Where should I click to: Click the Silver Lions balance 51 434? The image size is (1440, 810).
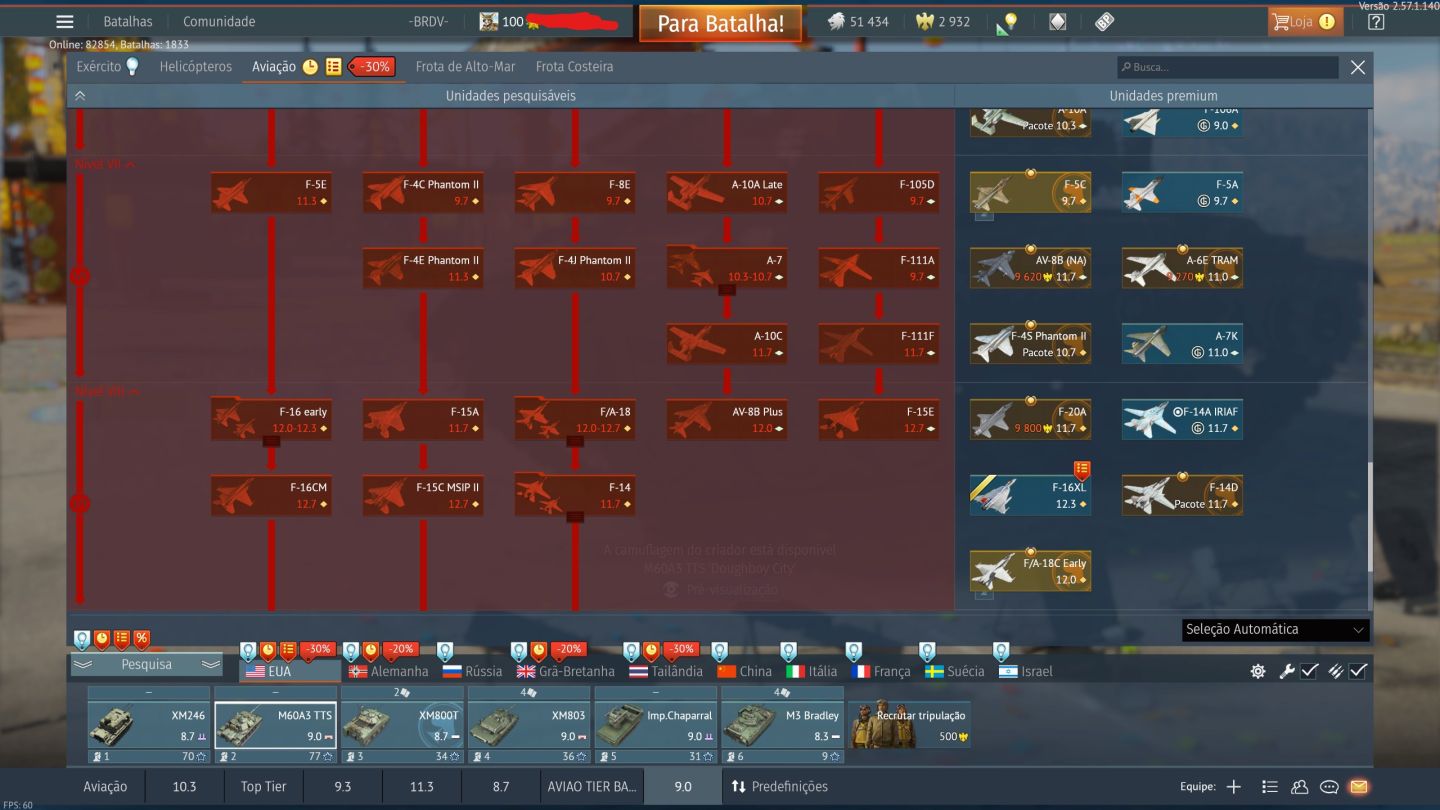click(x=858, y=22)
